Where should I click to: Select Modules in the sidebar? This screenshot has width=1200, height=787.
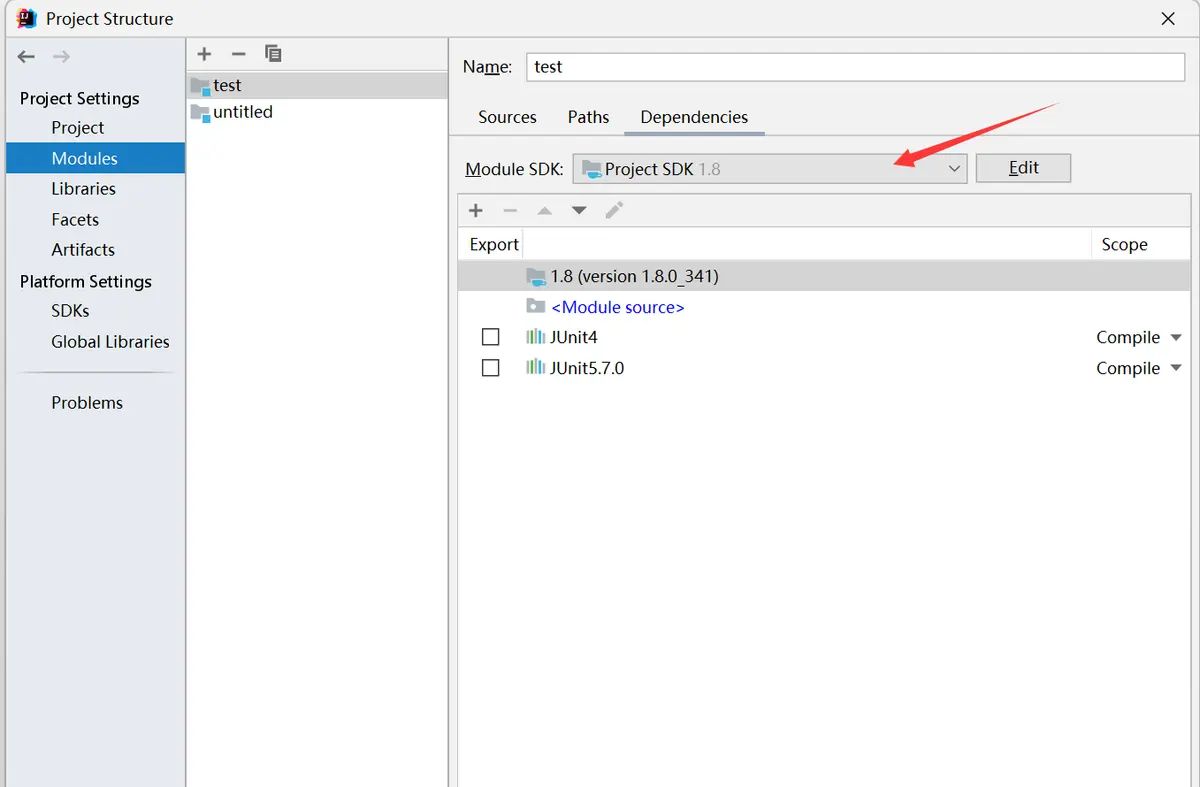[95, 158]
